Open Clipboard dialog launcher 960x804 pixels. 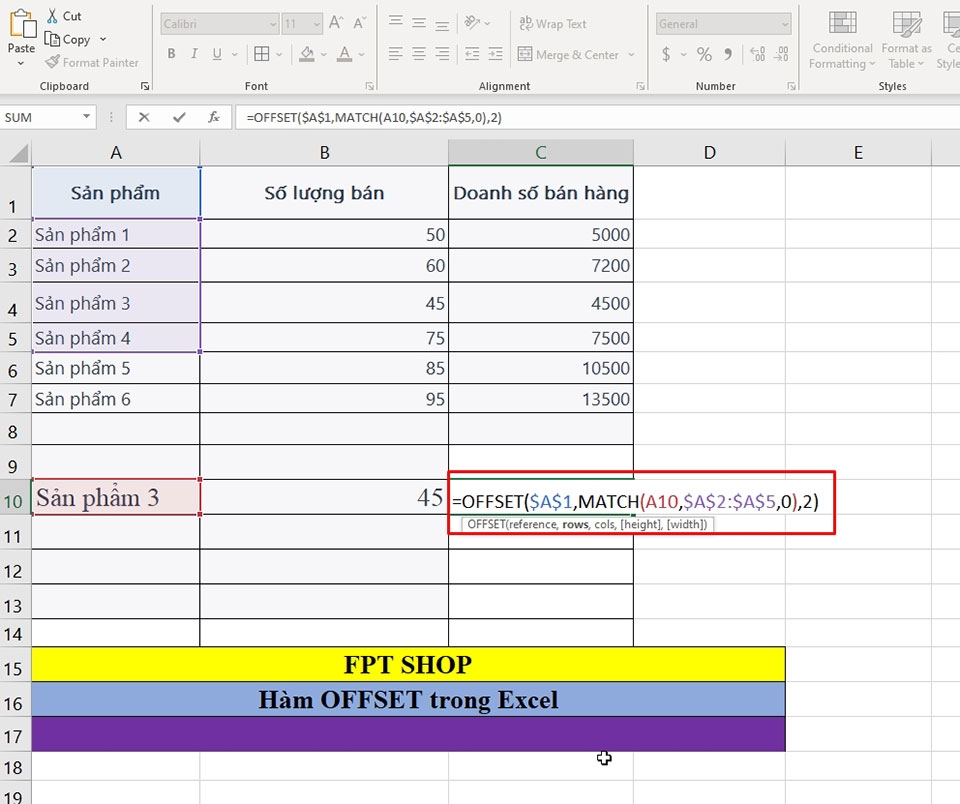(x=145, y=86)
